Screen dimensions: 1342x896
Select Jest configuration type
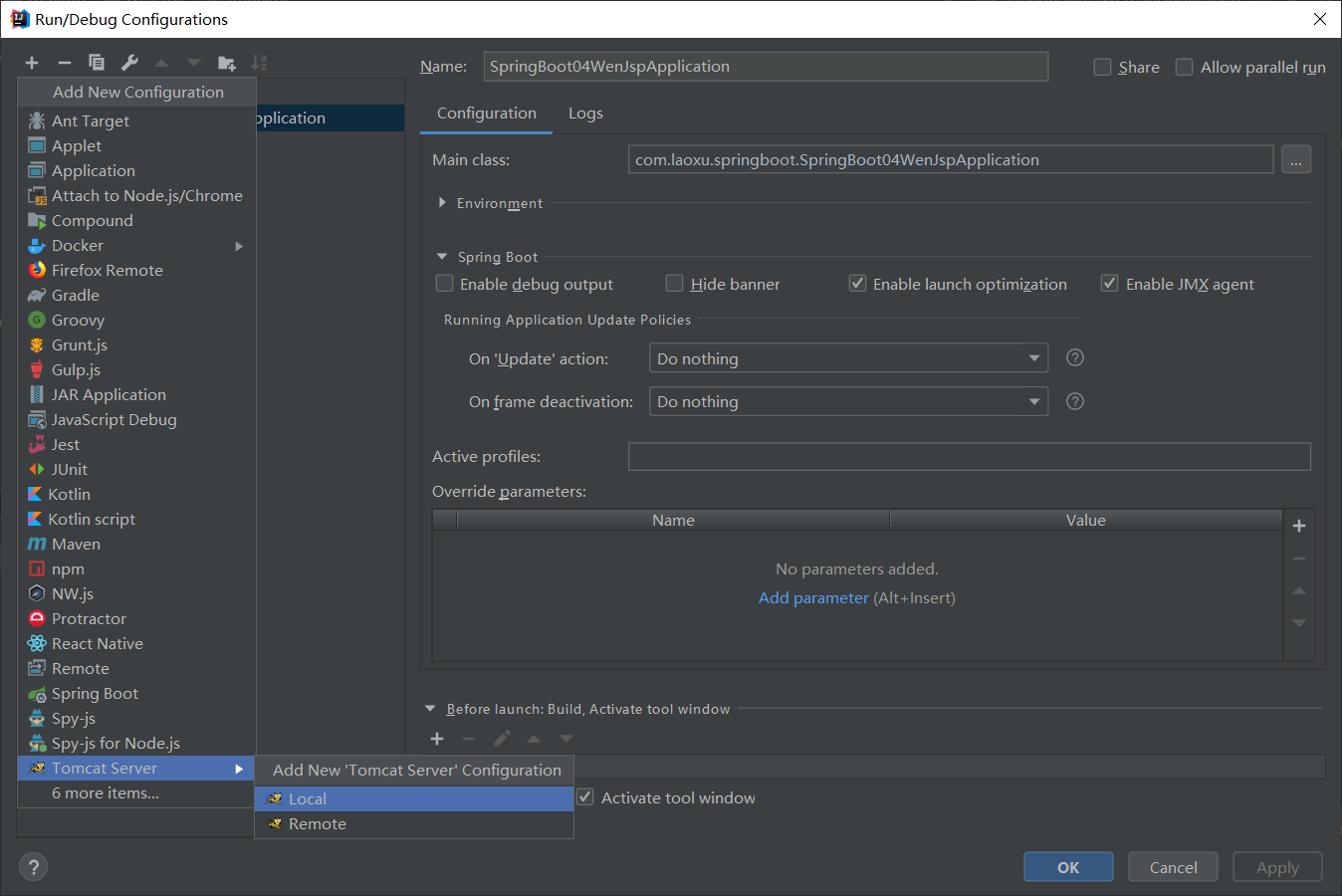pos(136,444)
